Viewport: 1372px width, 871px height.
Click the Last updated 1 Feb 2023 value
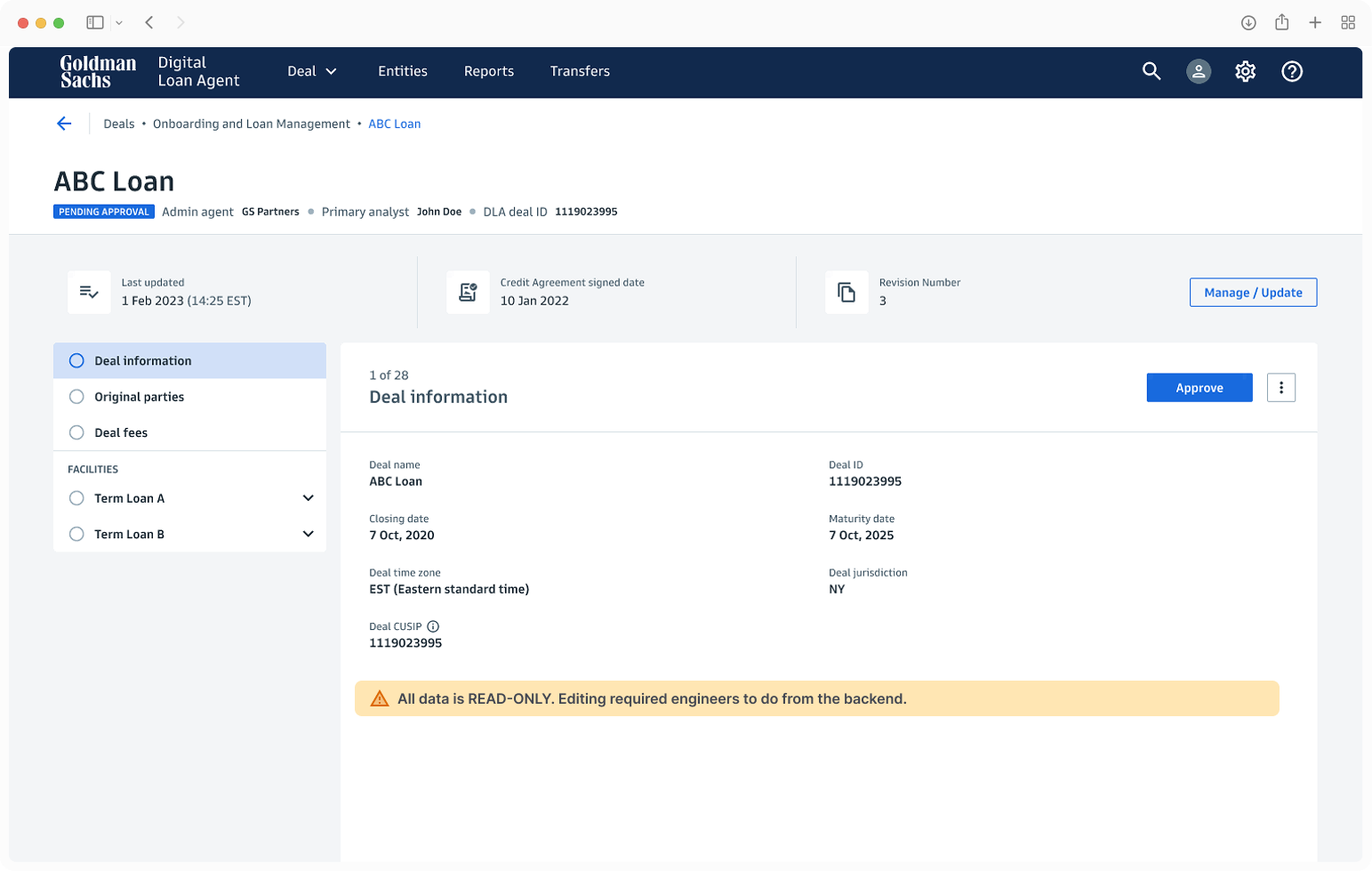187,301
